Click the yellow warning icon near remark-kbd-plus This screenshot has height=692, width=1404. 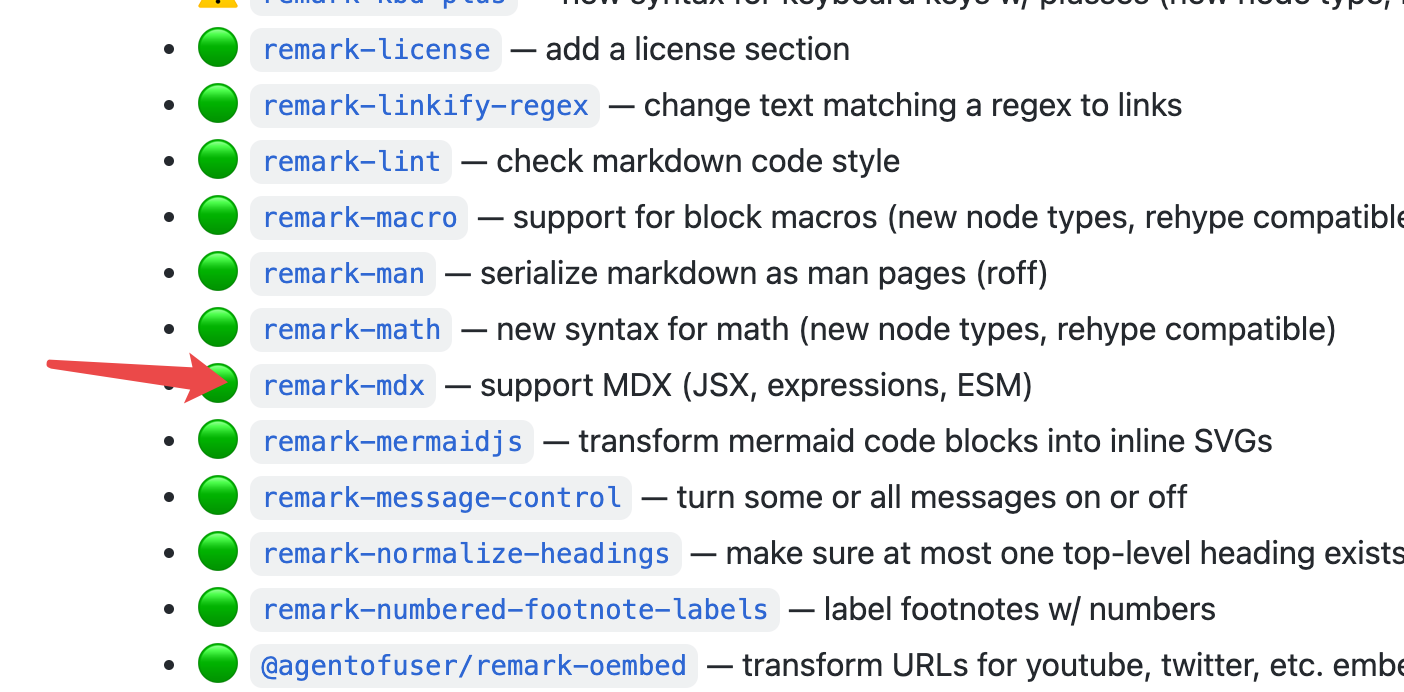click(217, 5)
